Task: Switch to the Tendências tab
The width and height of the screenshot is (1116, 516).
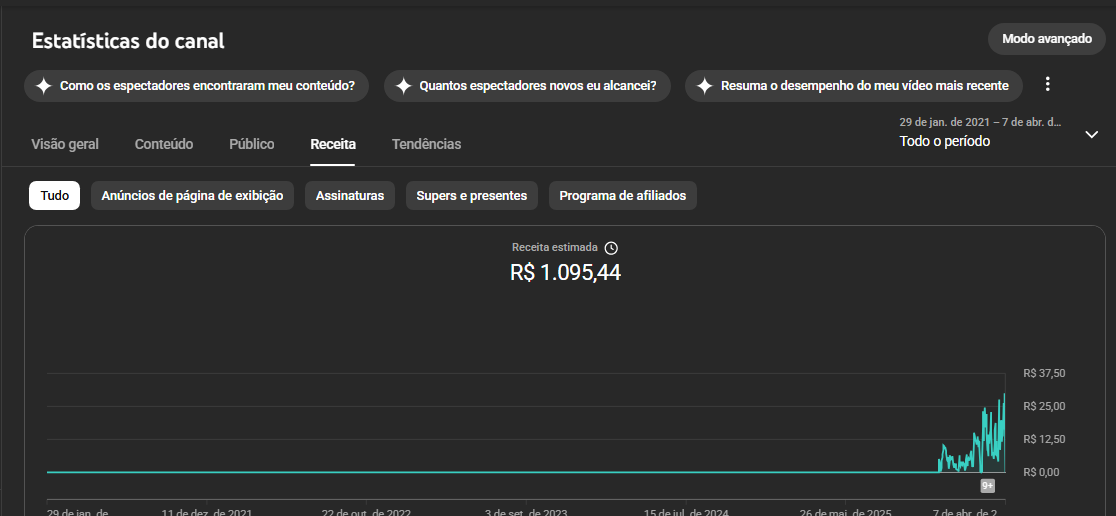Action: [427, 144]
